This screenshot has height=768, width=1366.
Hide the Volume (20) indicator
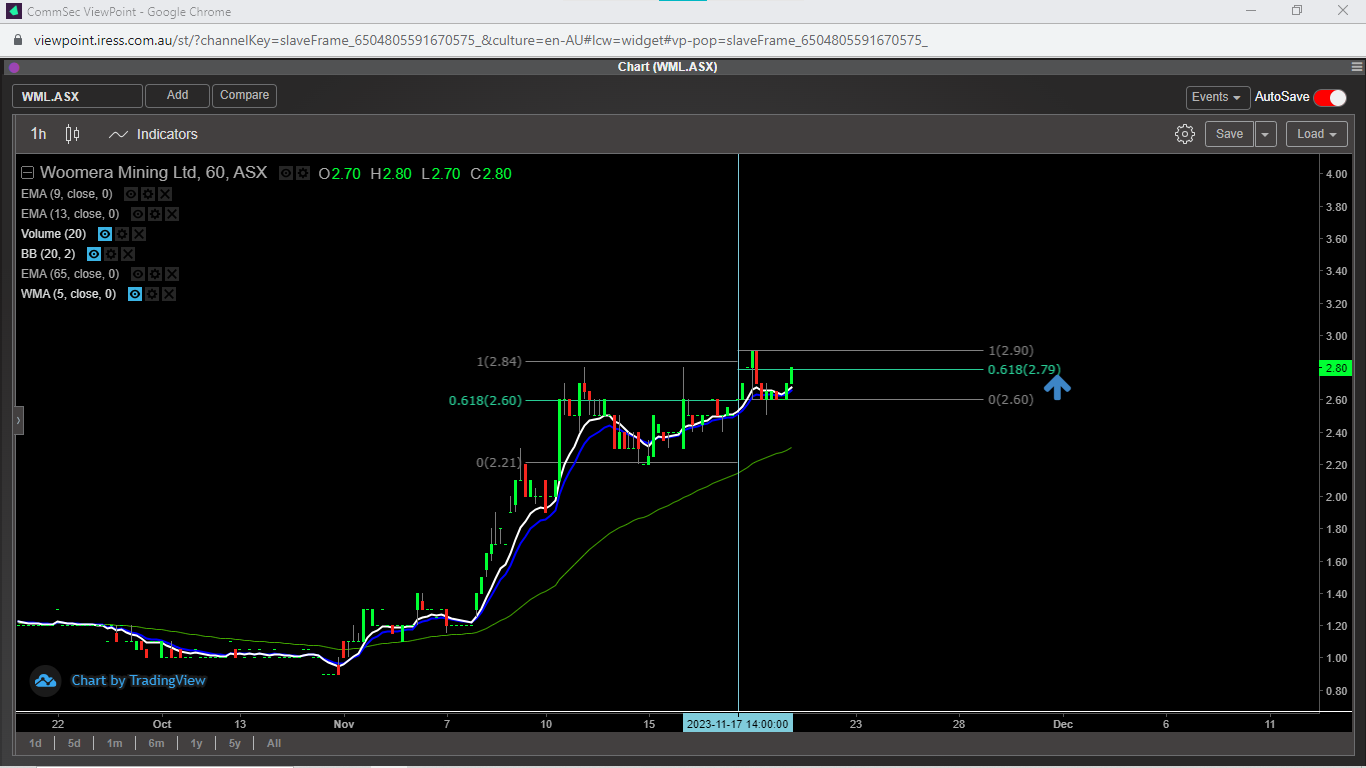105,234
